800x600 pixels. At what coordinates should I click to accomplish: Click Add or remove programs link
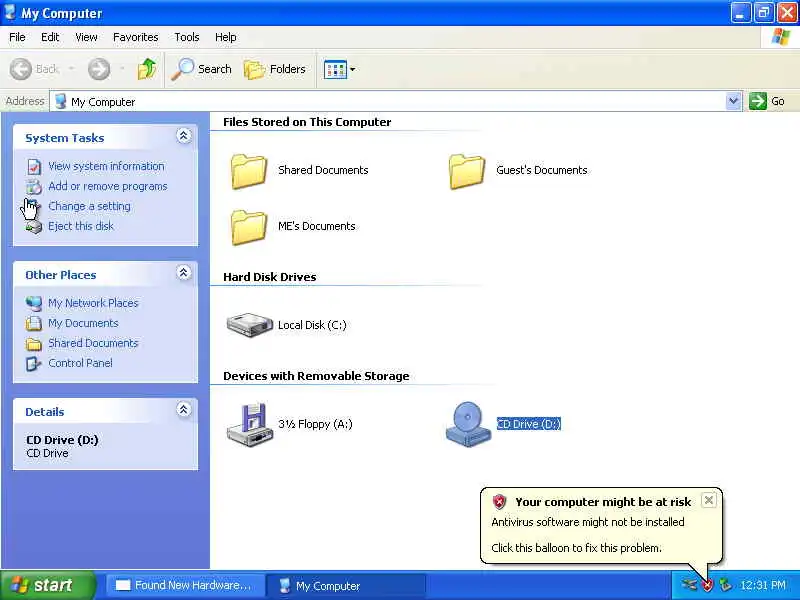[108, 186]
